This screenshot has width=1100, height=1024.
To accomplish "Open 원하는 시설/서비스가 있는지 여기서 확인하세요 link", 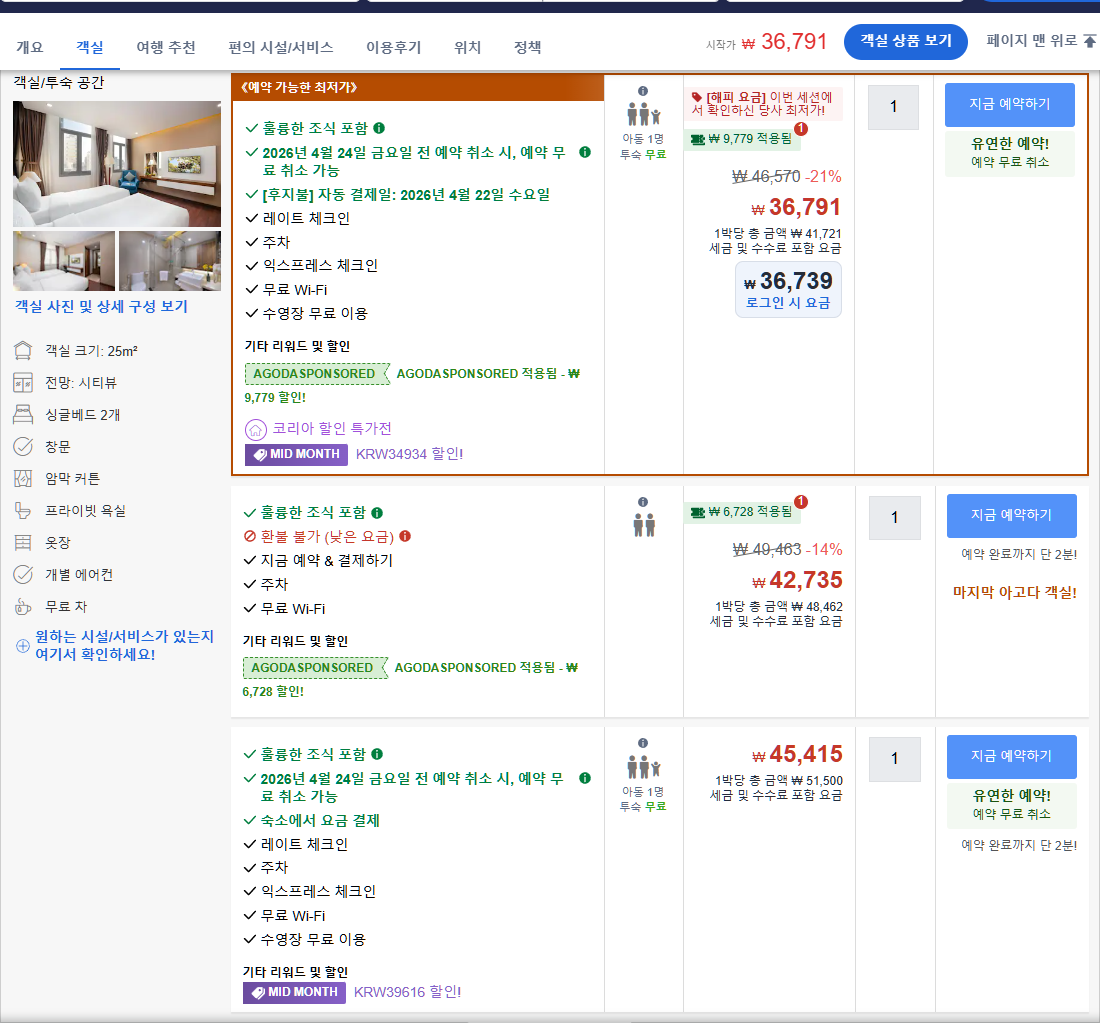I will [x=124, y=645].
